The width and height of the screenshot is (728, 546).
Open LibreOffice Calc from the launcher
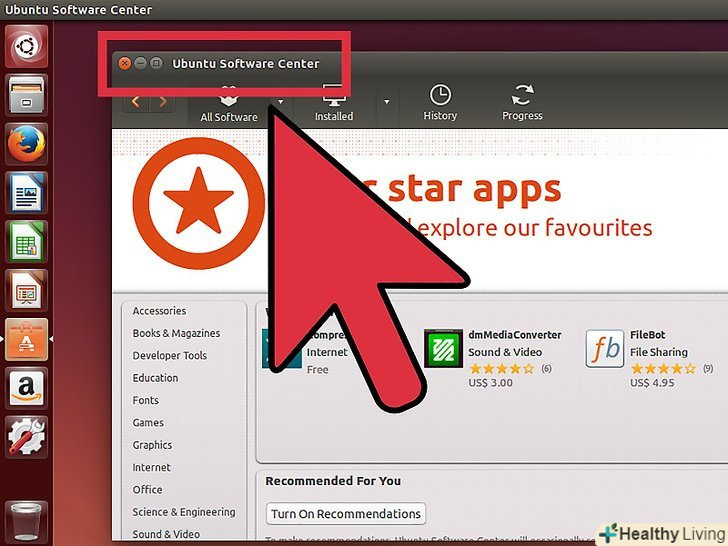(26, 241)
